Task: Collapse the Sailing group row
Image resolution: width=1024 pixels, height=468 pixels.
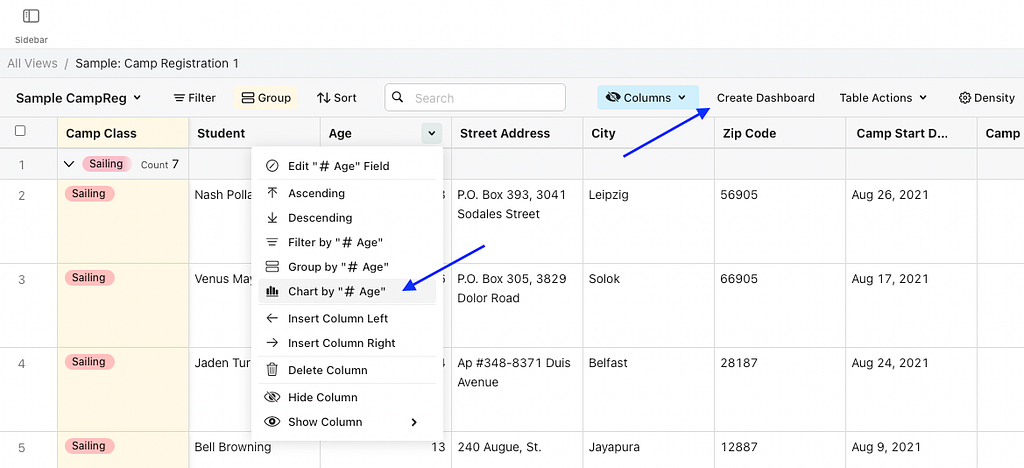Action: (x=69, y=164)
